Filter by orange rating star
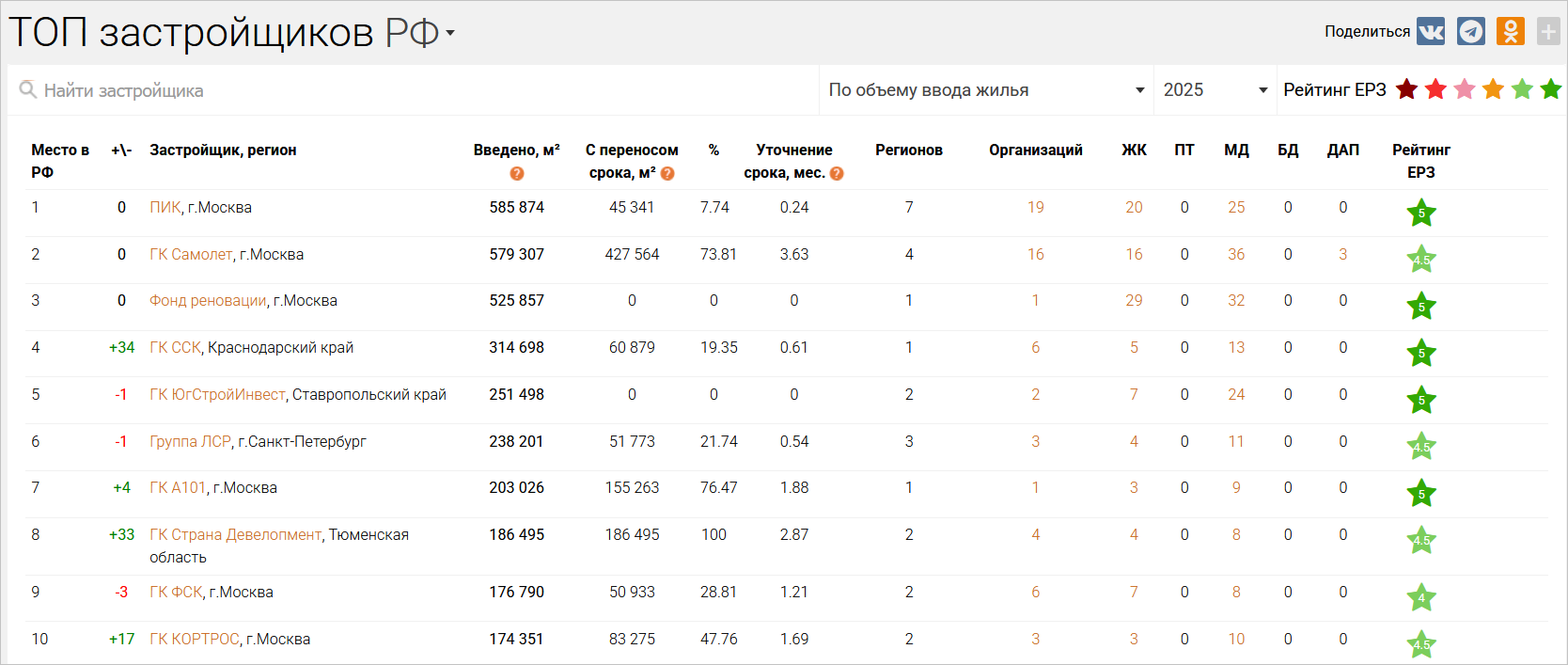This screenshot has width=1568, height=665. click(x=1493, y=89)
